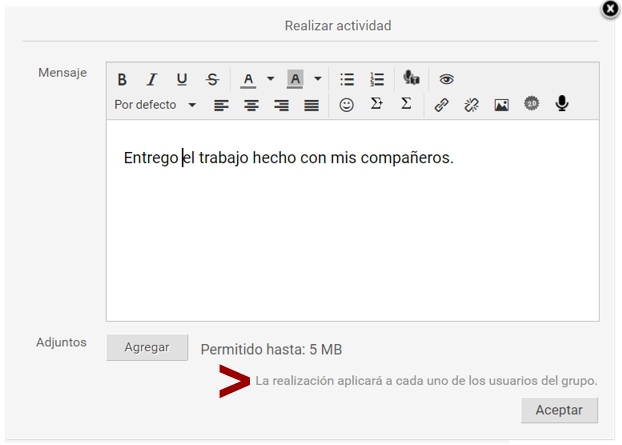Open the background highlight color dropdown arrow
Image resolution: width=622 pixels, height=445 pixels.
(318, 80)
